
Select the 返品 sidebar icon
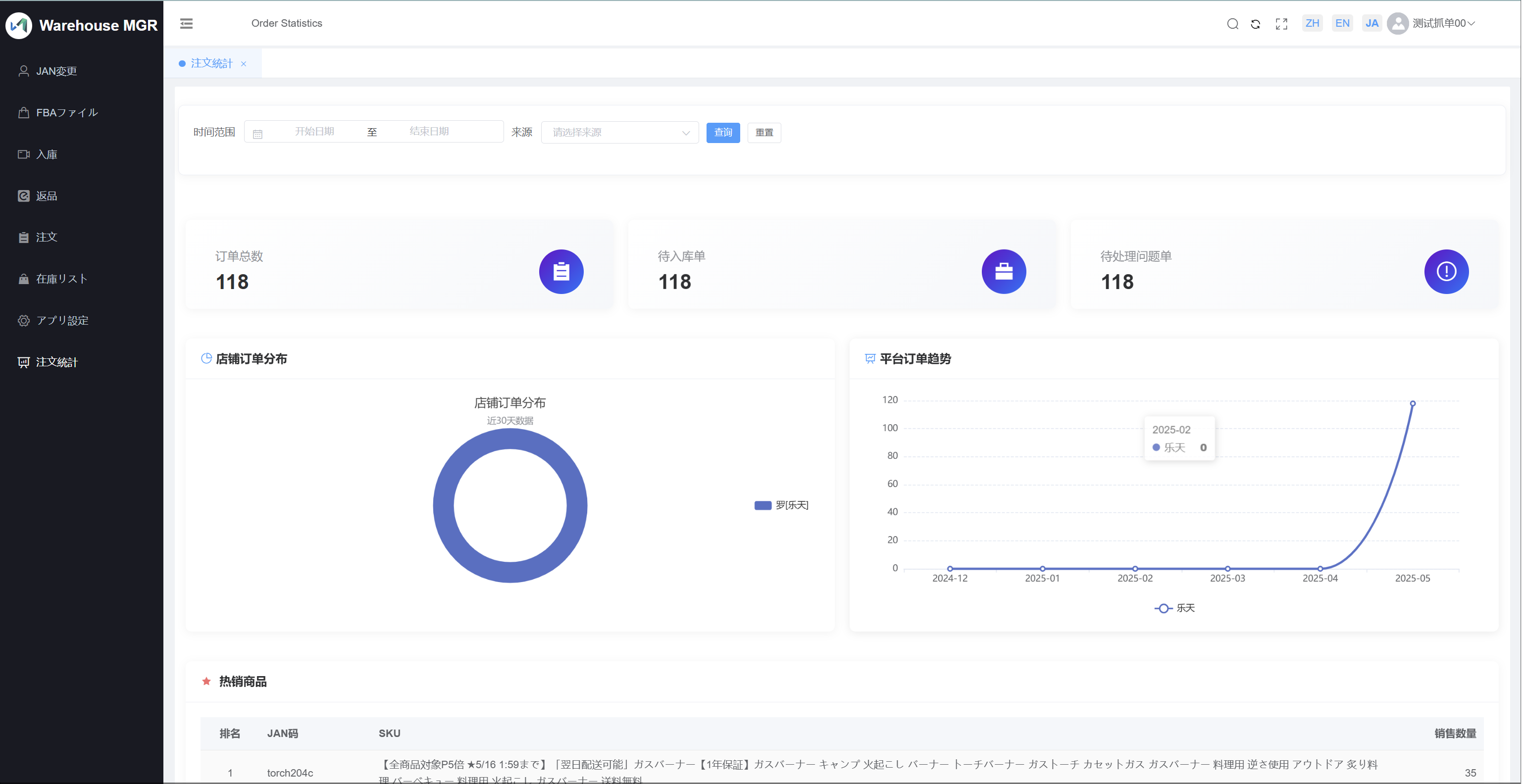point(46,196)
